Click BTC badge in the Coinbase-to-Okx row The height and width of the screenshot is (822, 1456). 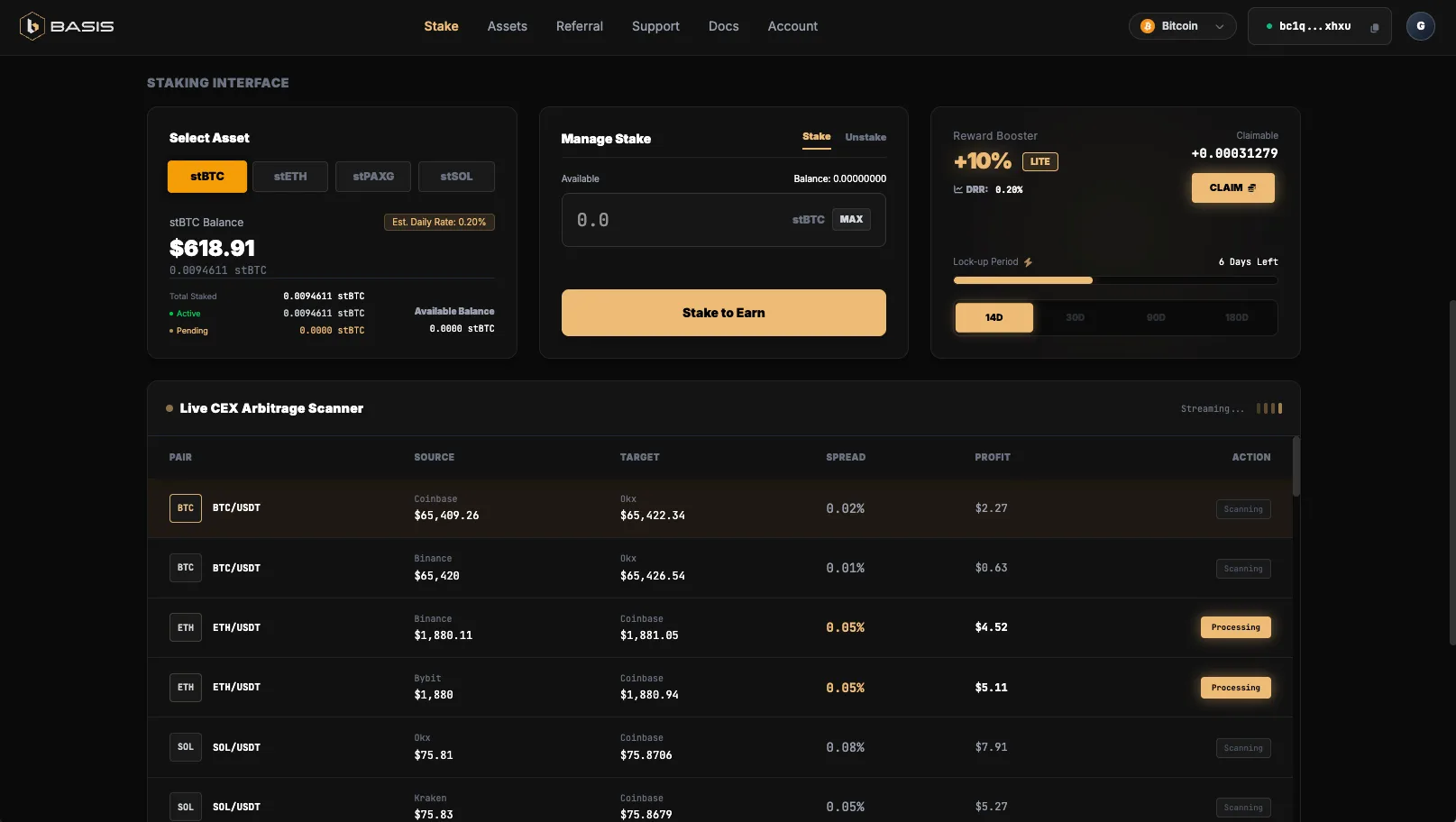click(x=186, y=508)
